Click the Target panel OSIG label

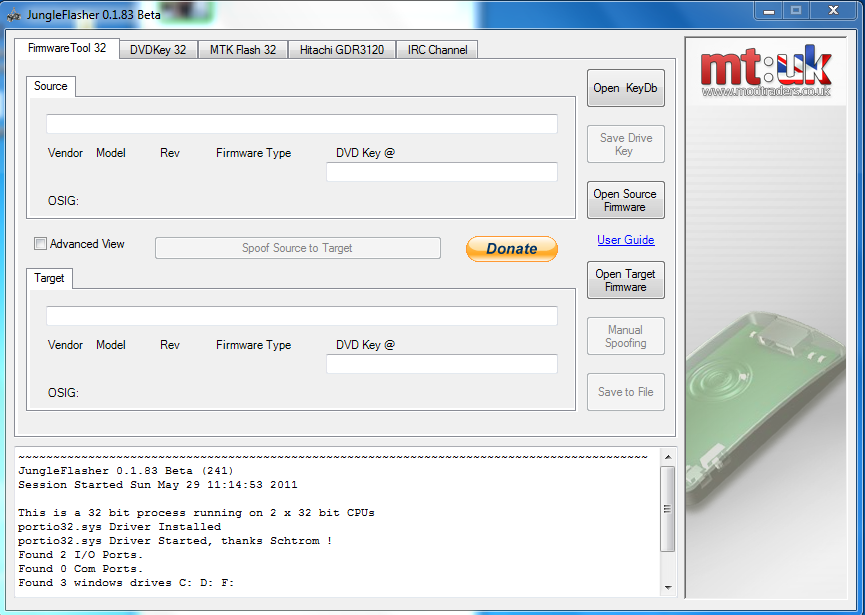63,393
